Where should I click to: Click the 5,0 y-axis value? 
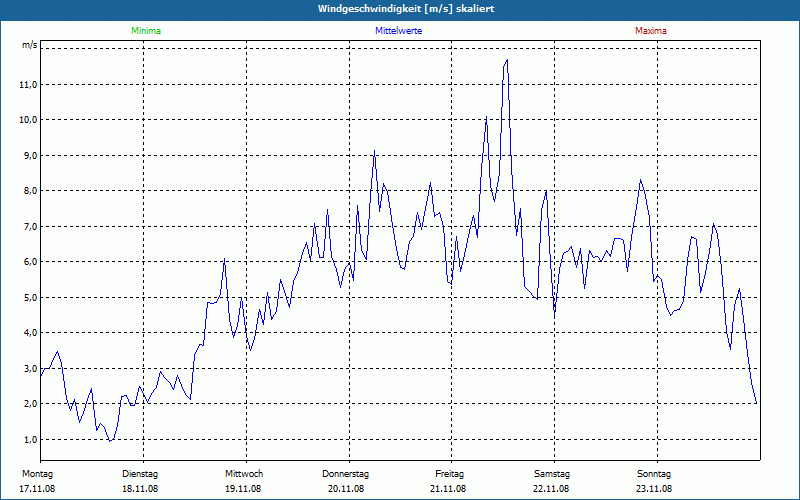[x=30, y=297]
